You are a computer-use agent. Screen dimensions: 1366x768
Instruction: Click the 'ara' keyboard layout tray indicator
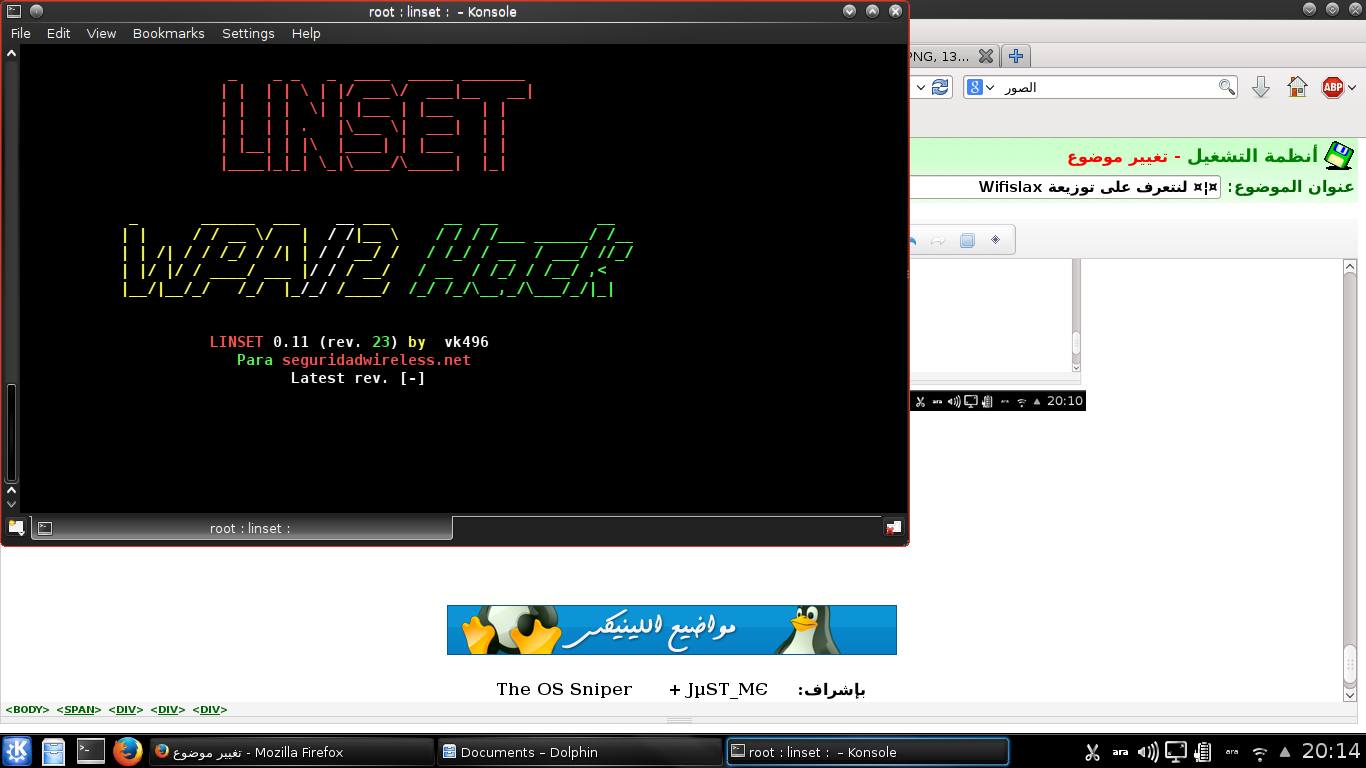1120,752
